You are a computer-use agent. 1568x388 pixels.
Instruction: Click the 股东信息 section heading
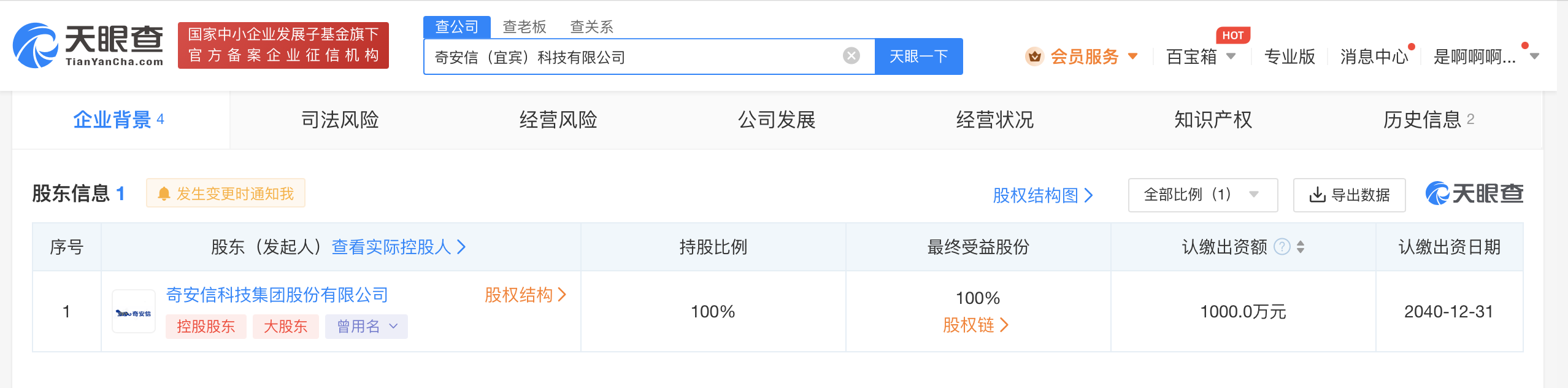click(71, 193)
